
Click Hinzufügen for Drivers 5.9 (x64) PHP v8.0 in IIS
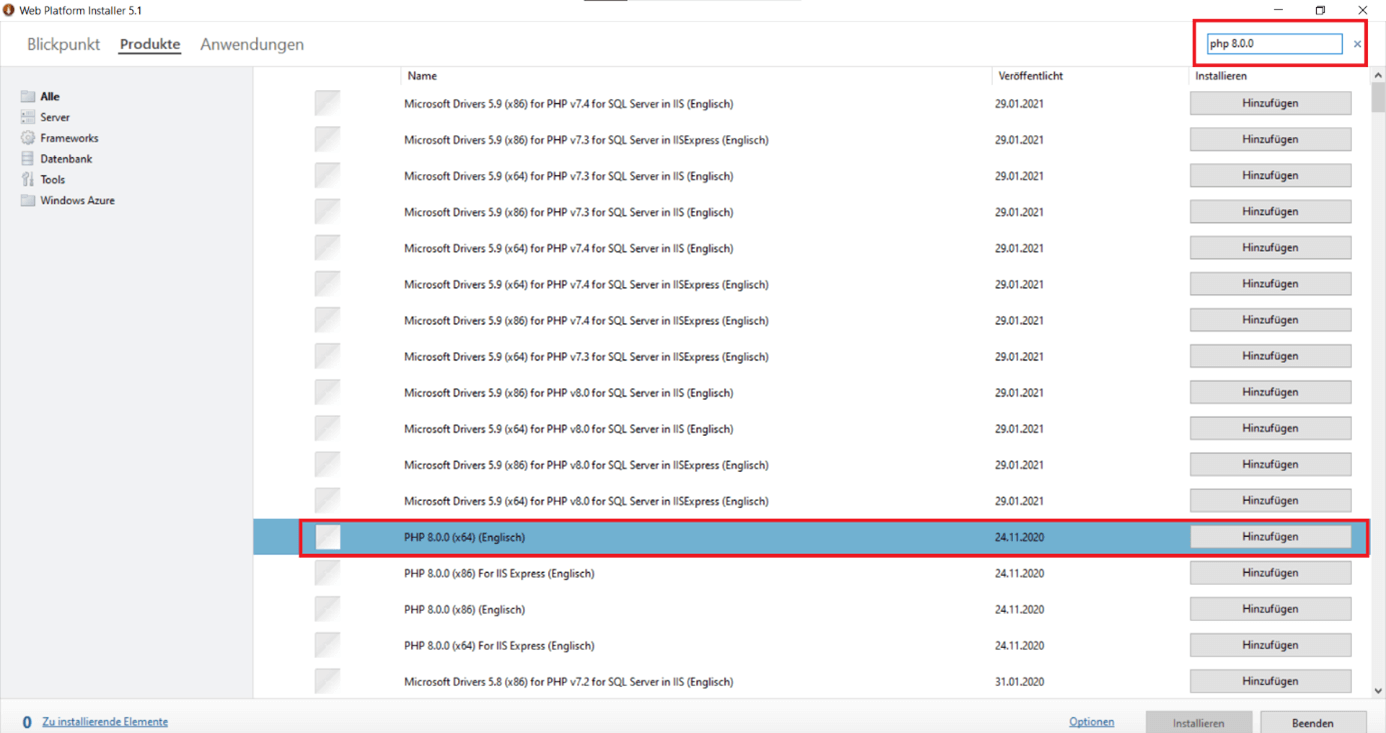coord(1270,428)
